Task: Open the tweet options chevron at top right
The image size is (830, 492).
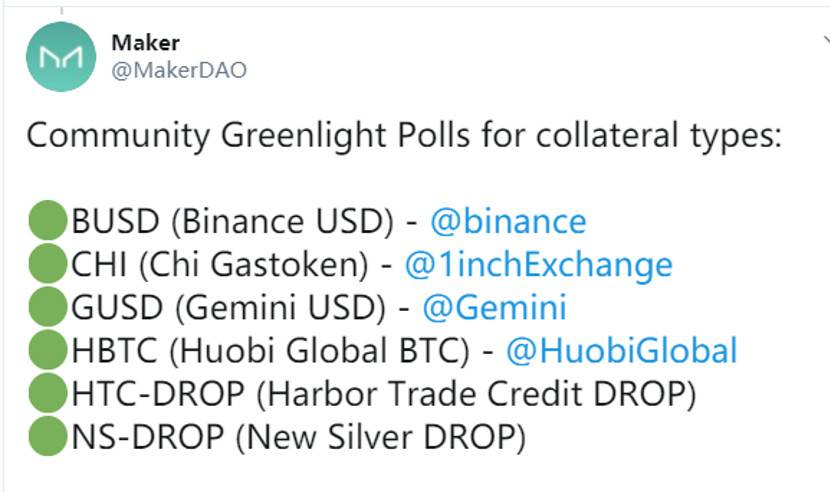Action: [824, 40]
